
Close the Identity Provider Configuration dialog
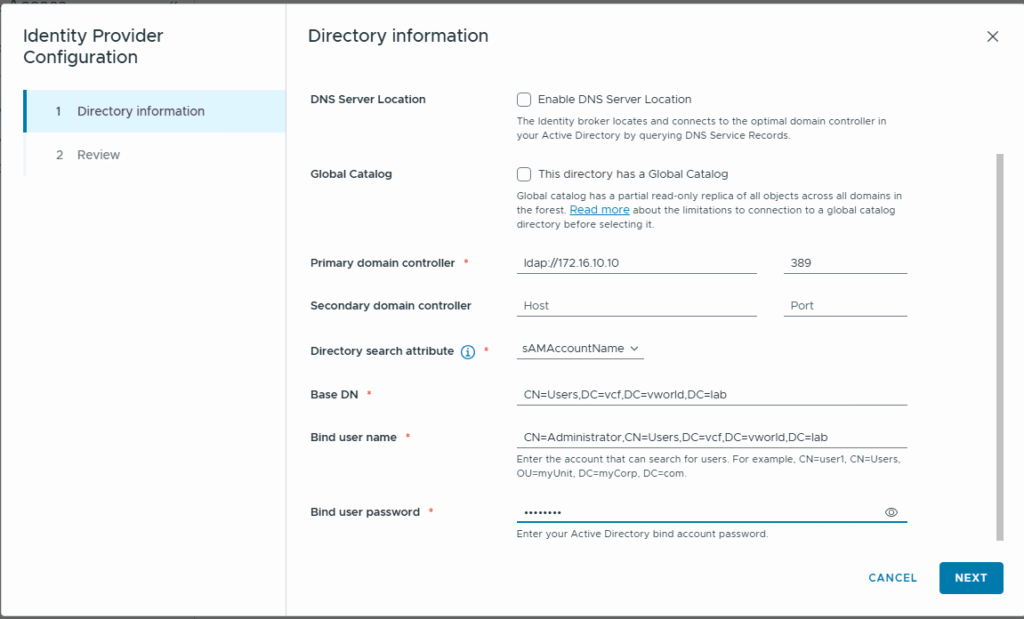[992, 37]
